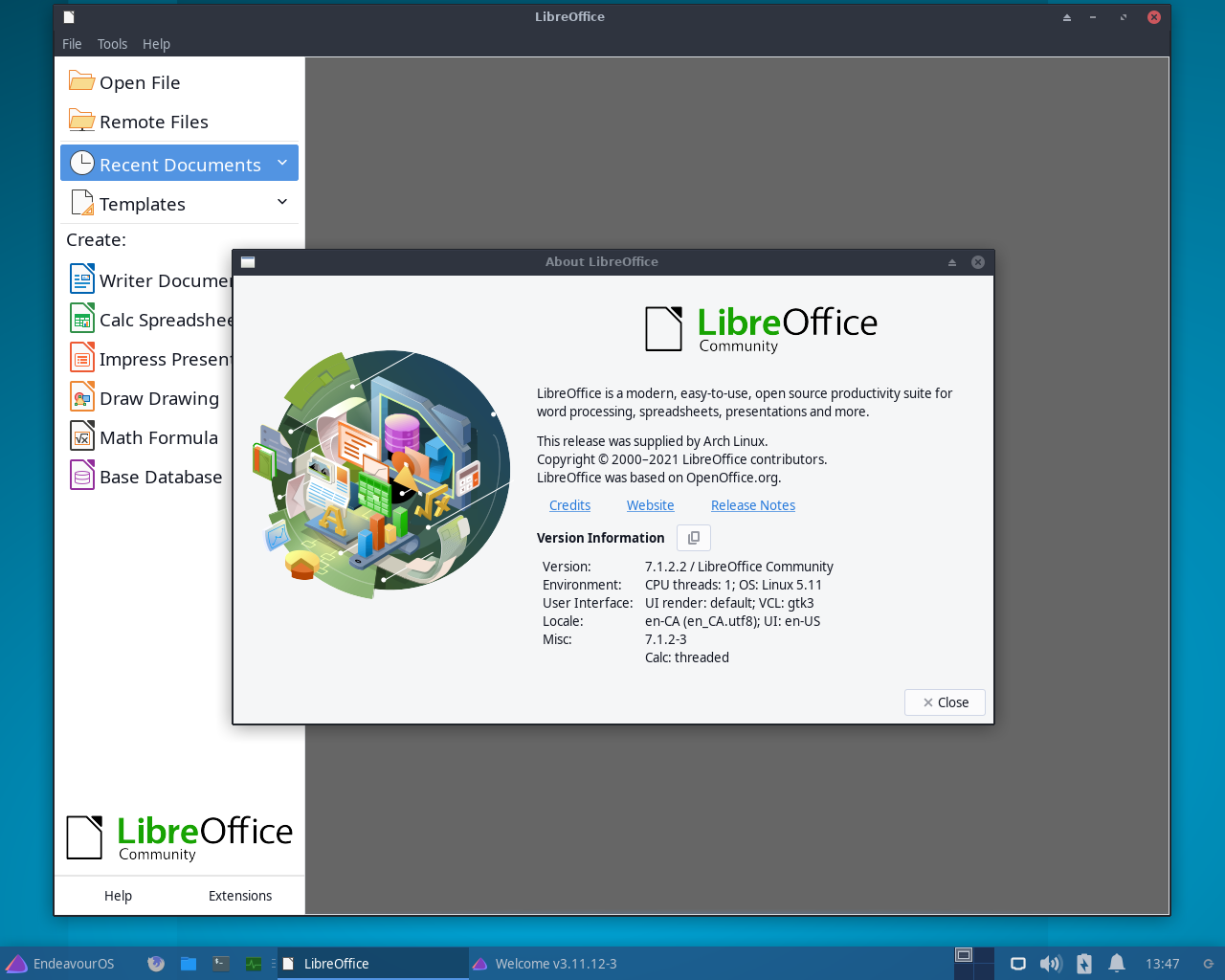Open the notifications bell in the tray
Image resolution: width=1225 pixels, height=980 pixels.
click(1117, 964)
